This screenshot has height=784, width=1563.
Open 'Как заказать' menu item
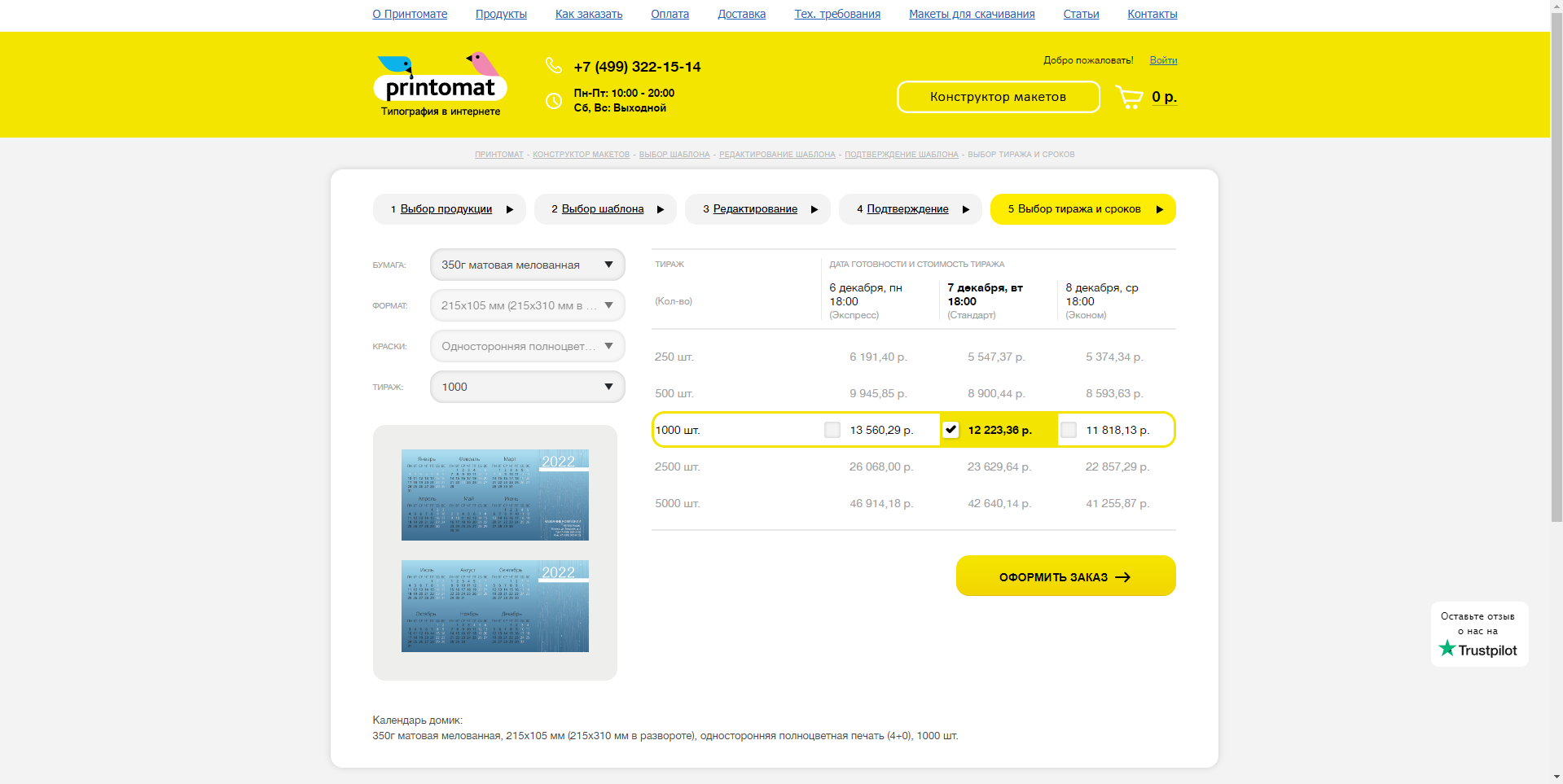tap(589, 14)
